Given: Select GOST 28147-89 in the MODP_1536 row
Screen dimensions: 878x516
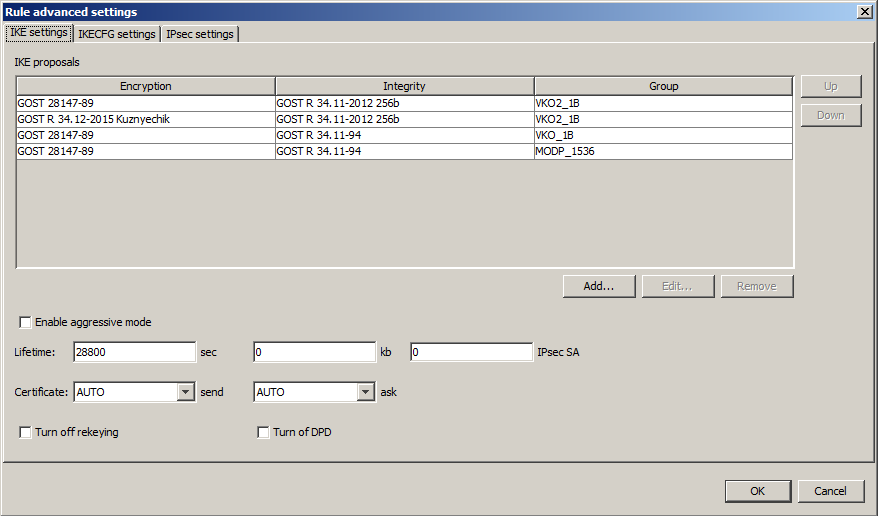Looking at the screenshot, I should pos(146,151).
